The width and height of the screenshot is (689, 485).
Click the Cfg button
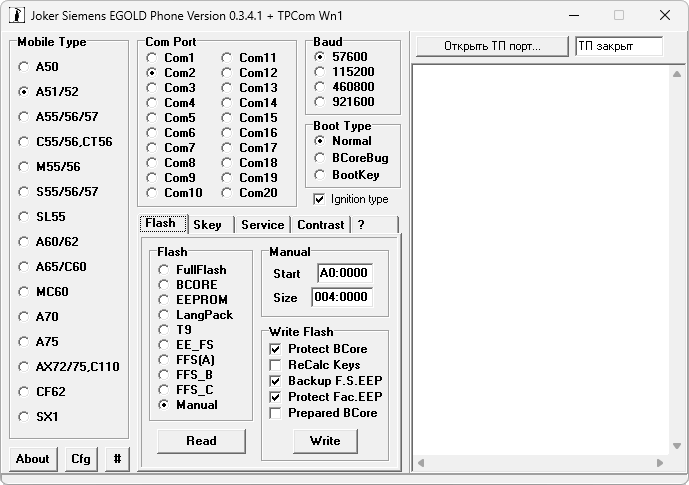point(81,459)
